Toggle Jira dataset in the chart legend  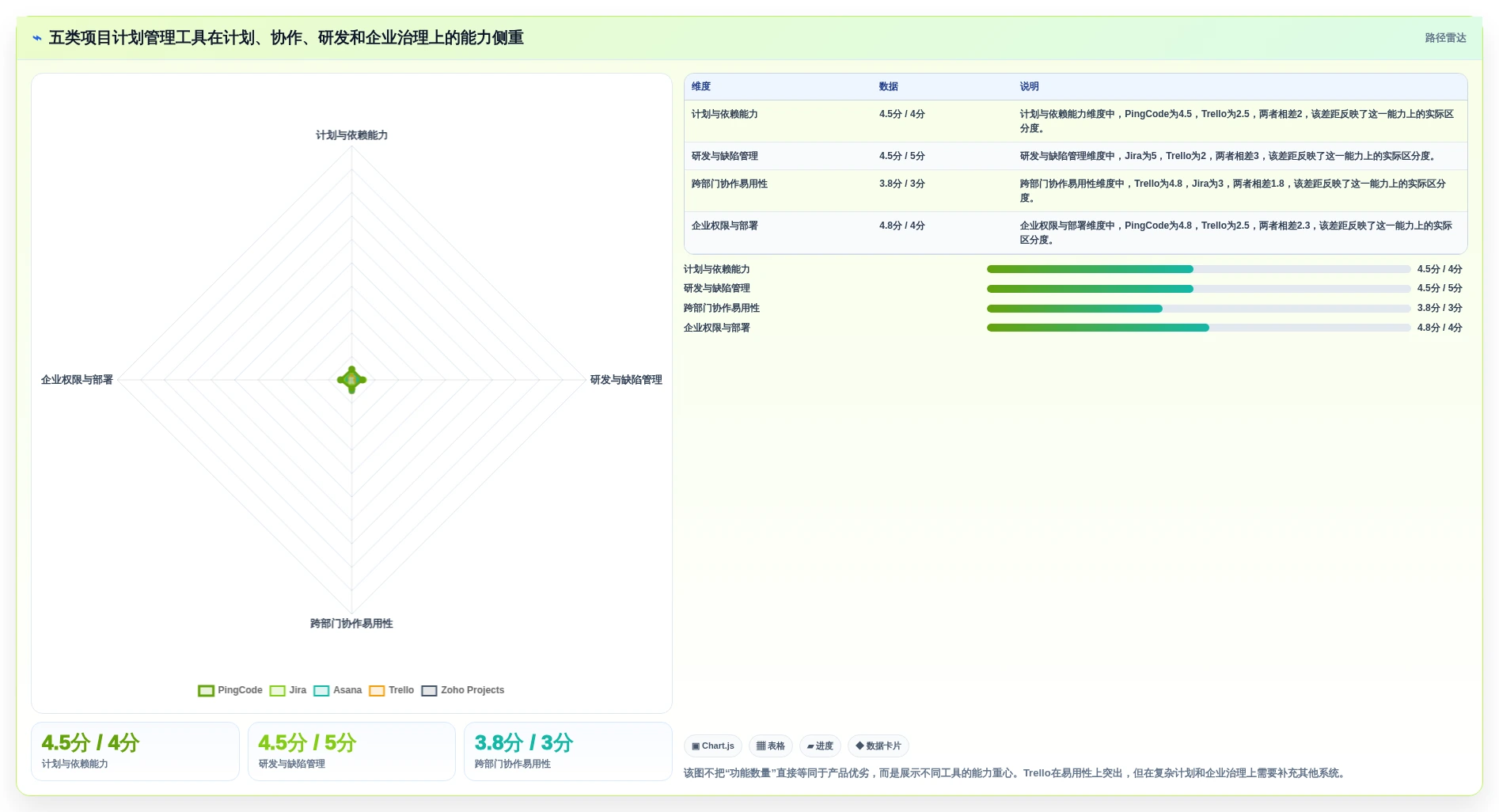[288, 690]
